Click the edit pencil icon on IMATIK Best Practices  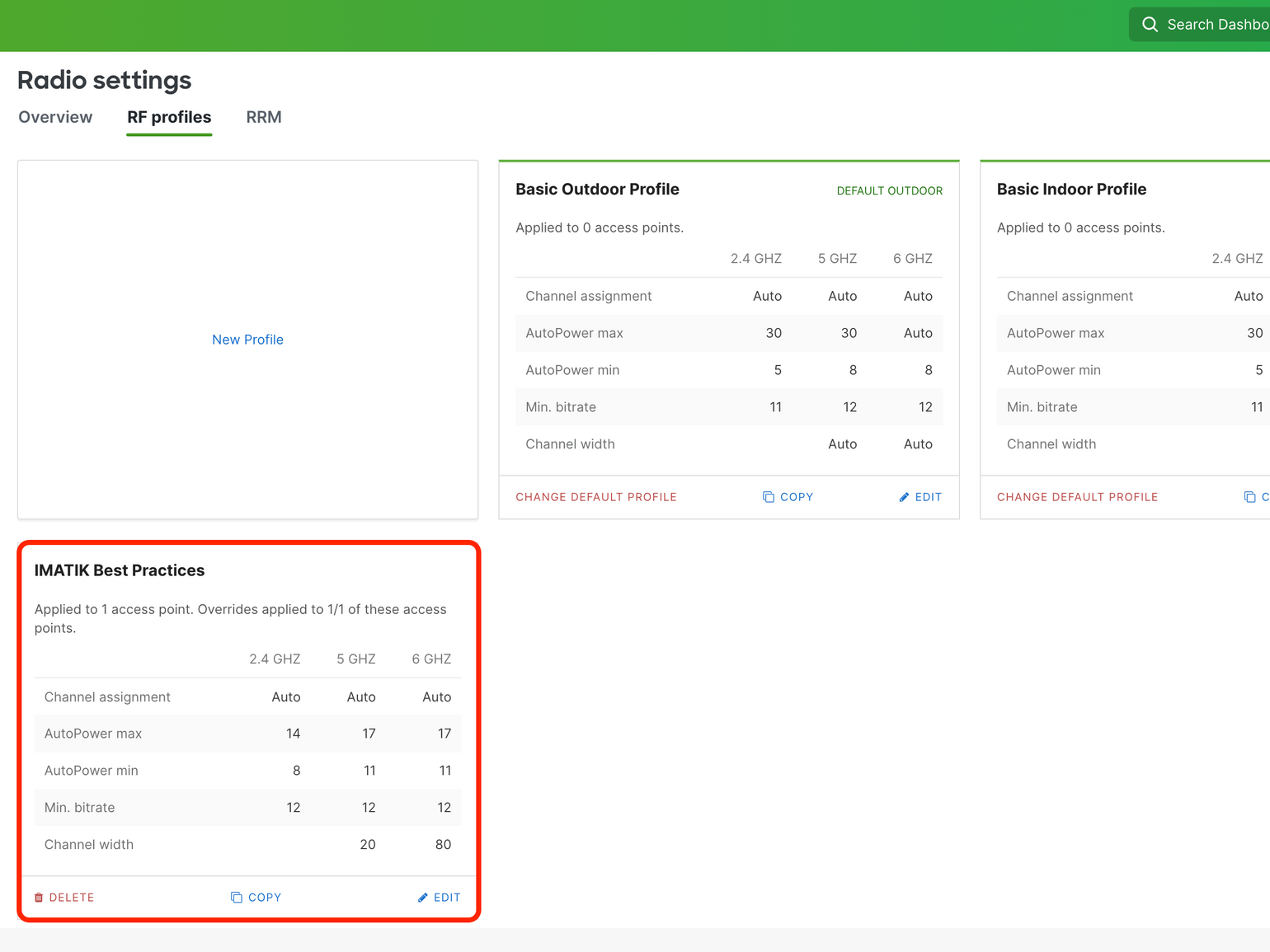[424, 897]
